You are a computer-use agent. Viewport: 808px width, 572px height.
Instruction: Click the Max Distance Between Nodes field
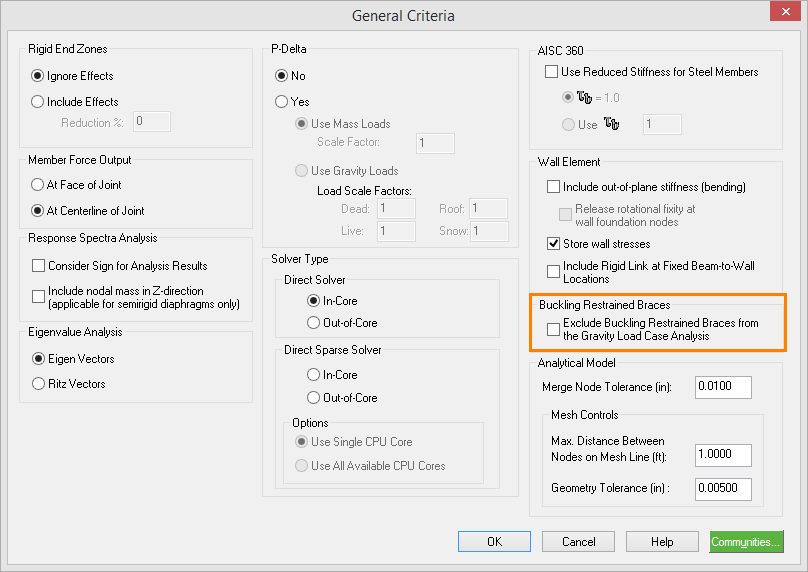click(x=722, y=454)
